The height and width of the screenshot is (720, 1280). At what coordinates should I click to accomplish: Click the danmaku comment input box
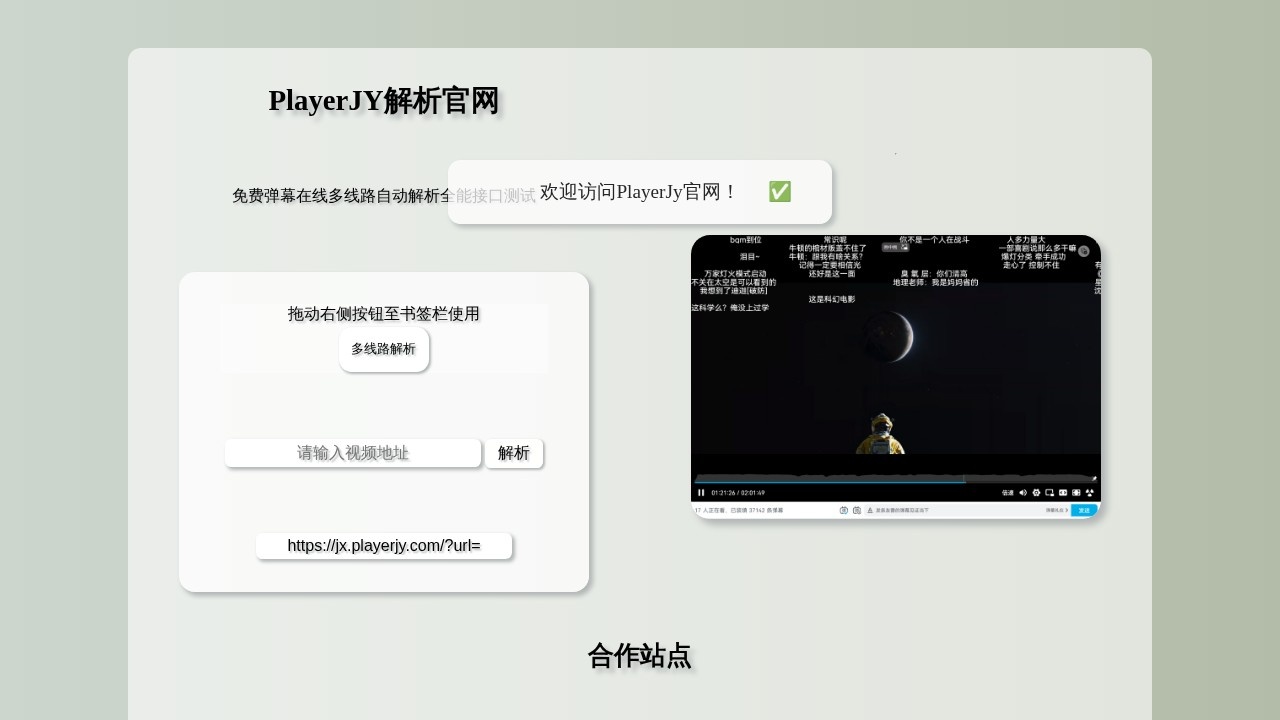tap(950, 510)
